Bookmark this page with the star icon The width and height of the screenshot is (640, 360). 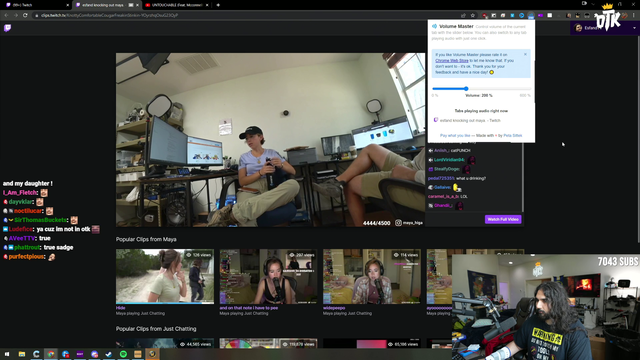point(473,16)
